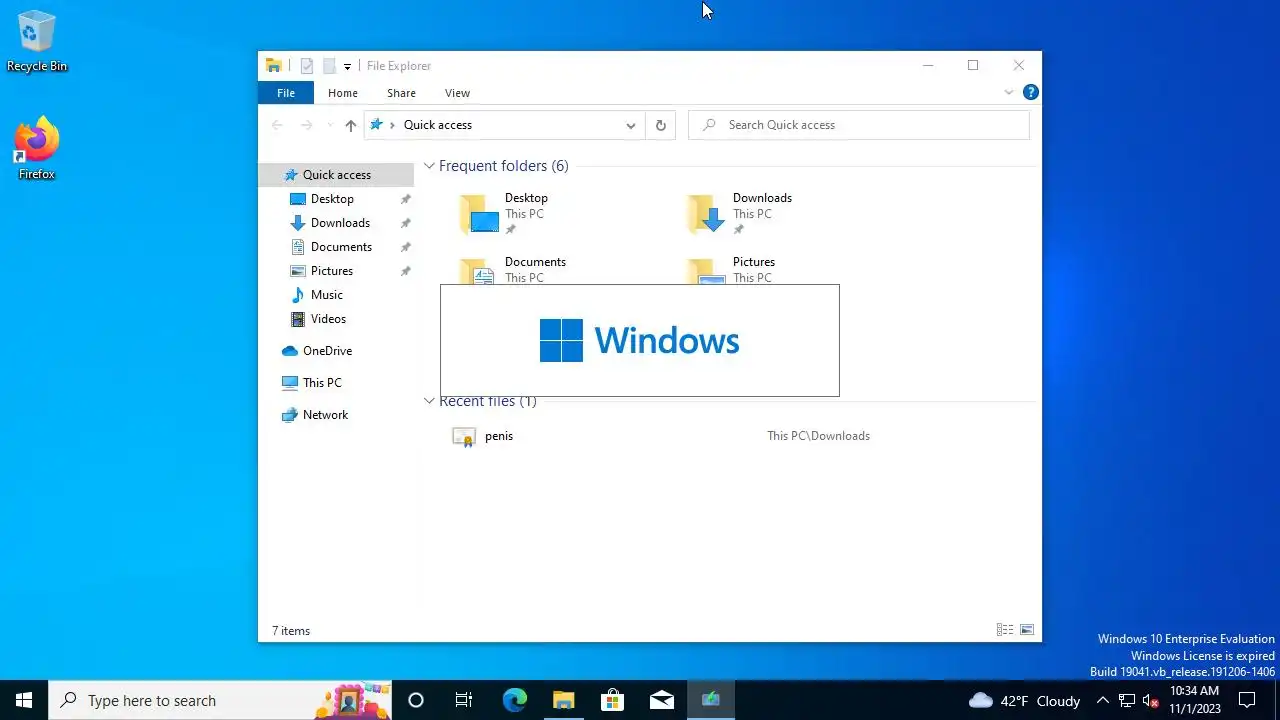This screenshot has height=720, width=1280.
Task: Click the pin icon beside Downloads
Action: tap(405, 223)
